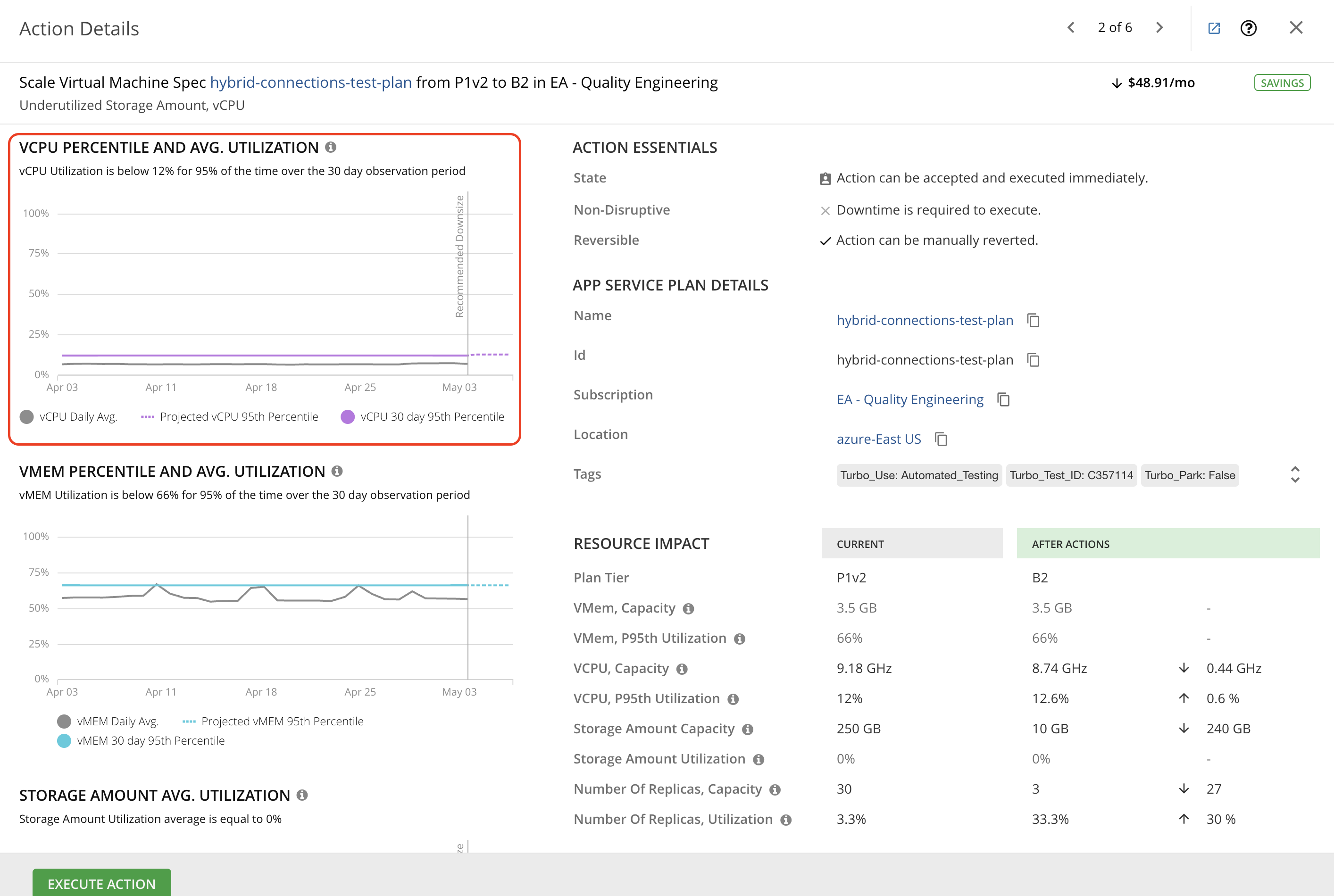The image size is (1334, 896).
Task: Click the help question mark icon
Action: pos(1248,28)
